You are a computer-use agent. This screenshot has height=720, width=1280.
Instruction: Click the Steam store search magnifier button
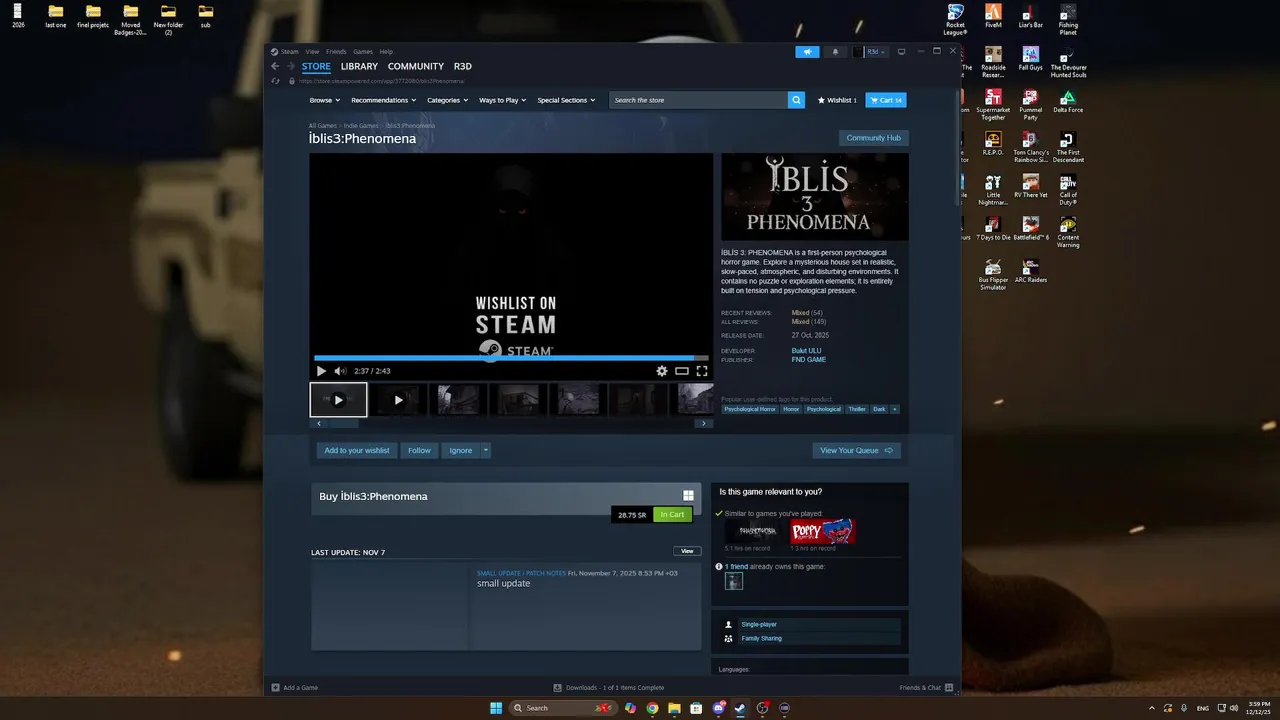pos(796,100)
